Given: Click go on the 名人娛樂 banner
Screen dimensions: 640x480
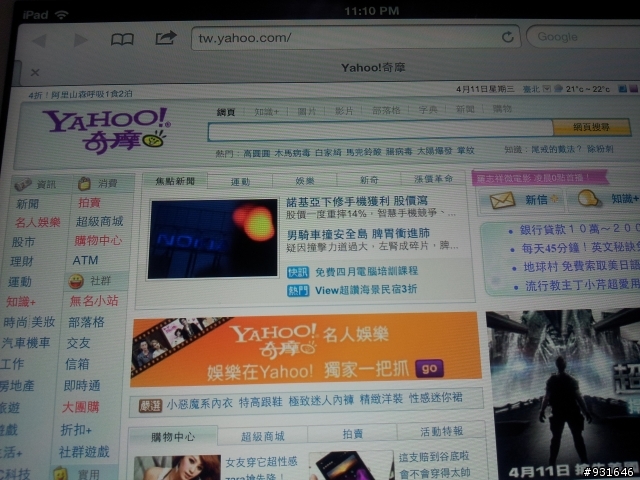Looking at the screenshot, I should coord(429,369).
